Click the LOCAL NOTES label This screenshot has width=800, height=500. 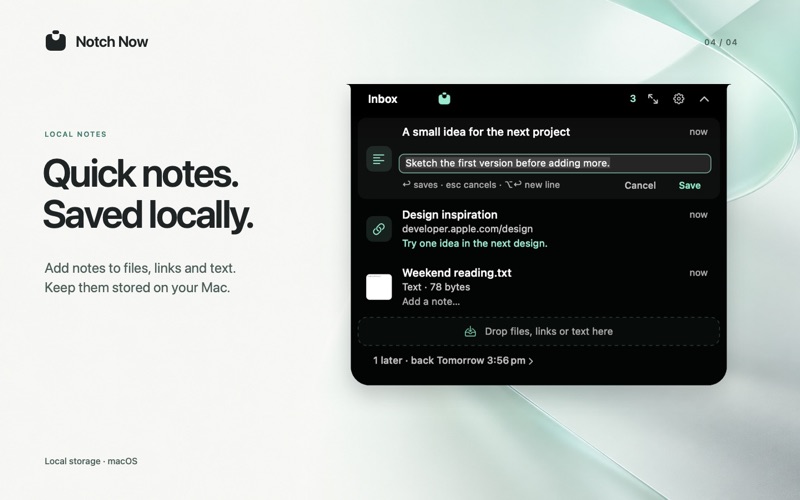point(76,134)
